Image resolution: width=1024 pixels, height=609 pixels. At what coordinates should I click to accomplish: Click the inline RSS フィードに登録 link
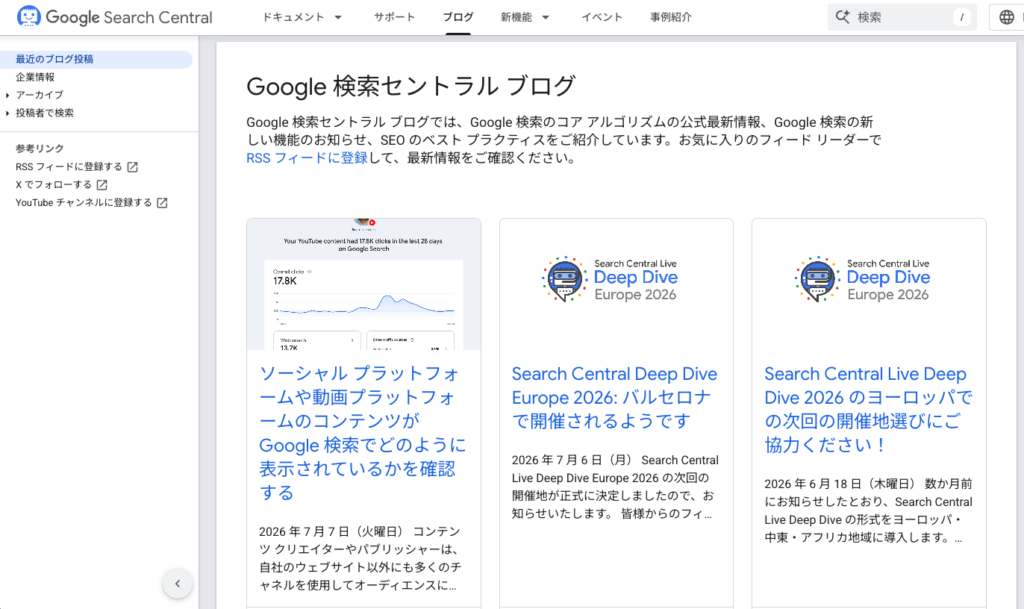(x=307, y=158)
